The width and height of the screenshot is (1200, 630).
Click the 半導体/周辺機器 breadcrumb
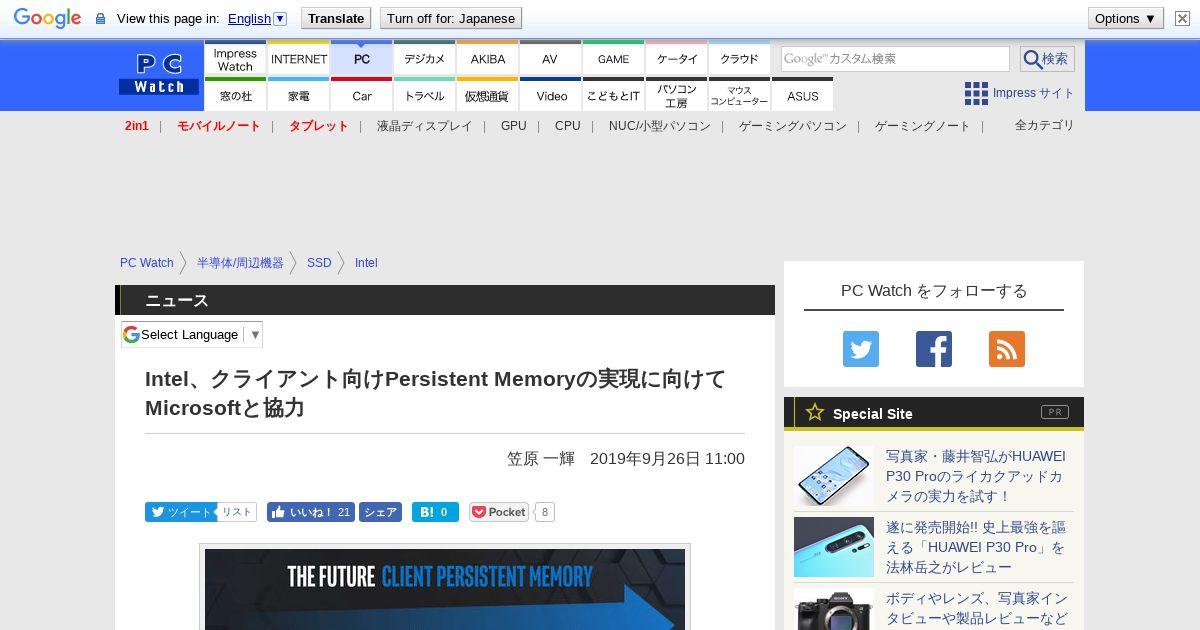(x=240, y=263)
